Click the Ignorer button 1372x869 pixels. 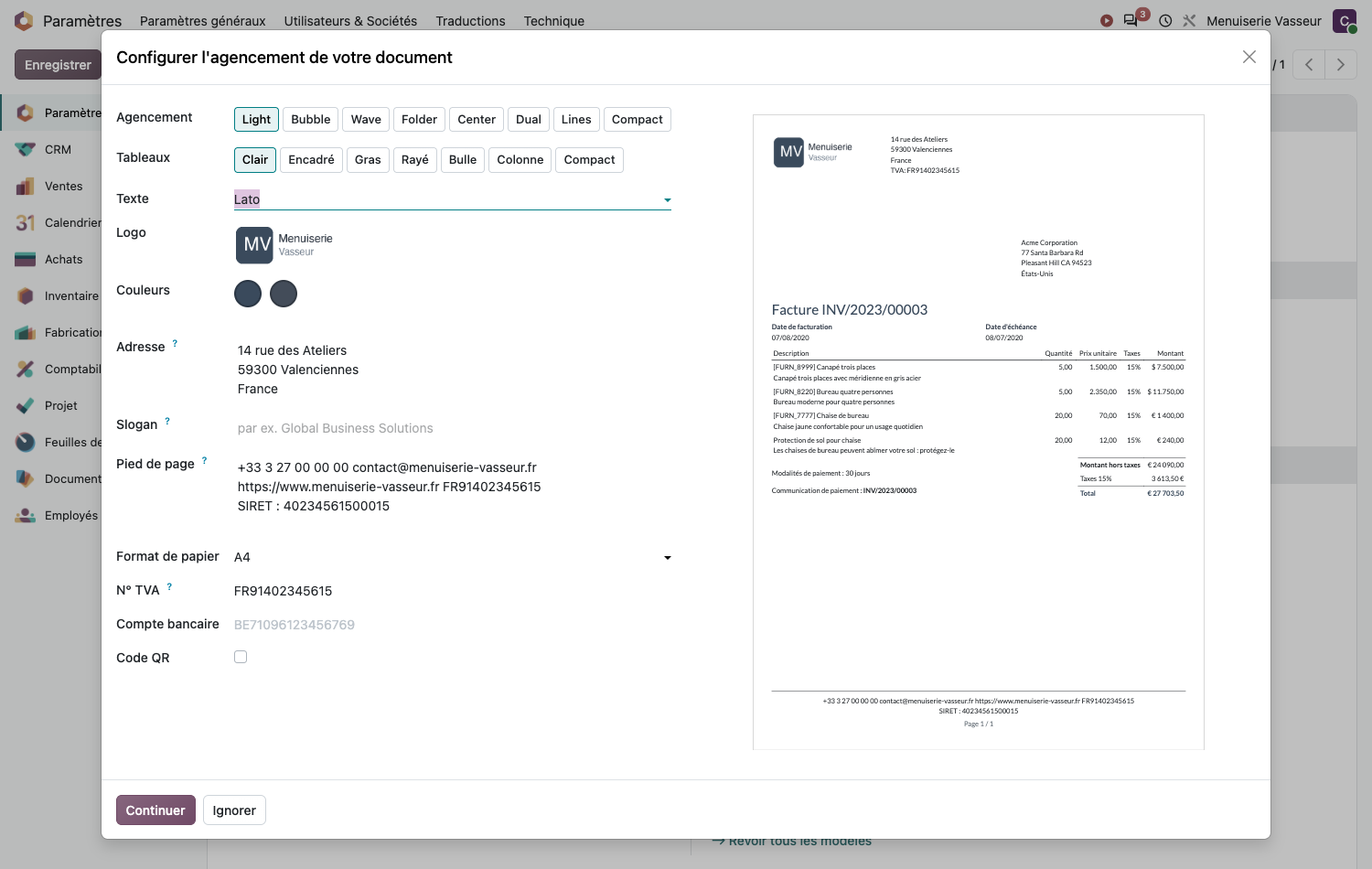click(234, 810)
